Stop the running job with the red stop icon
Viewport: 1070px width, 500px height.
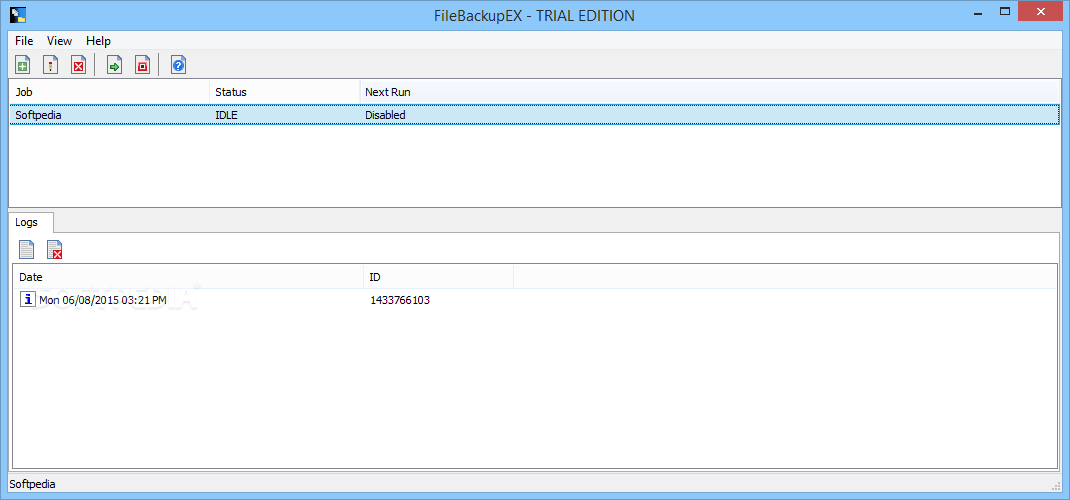click(142, 65)
